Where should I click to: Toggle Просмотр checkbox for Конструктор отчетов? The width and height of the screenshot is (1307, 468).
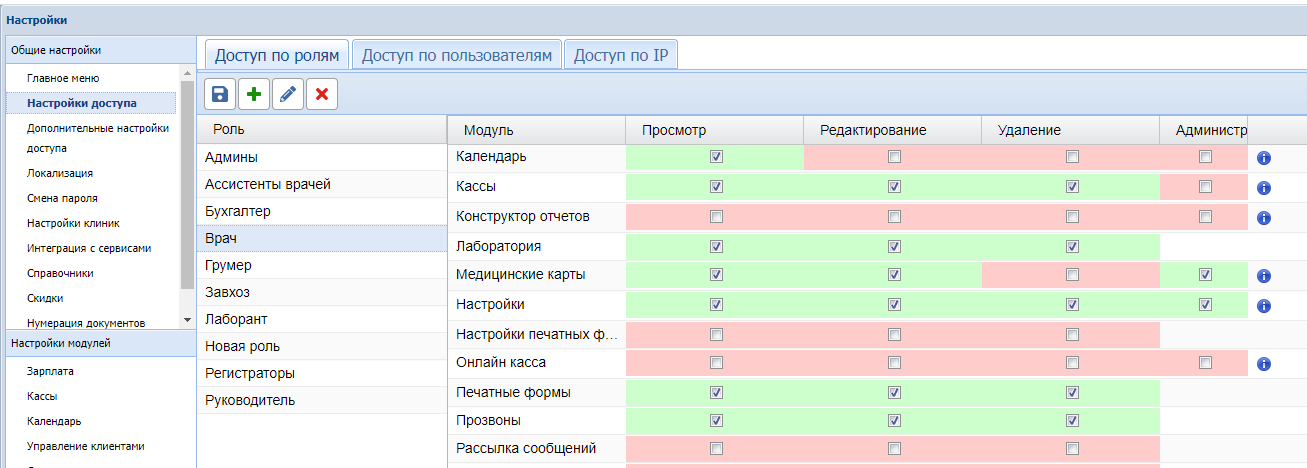click(715, 216)
